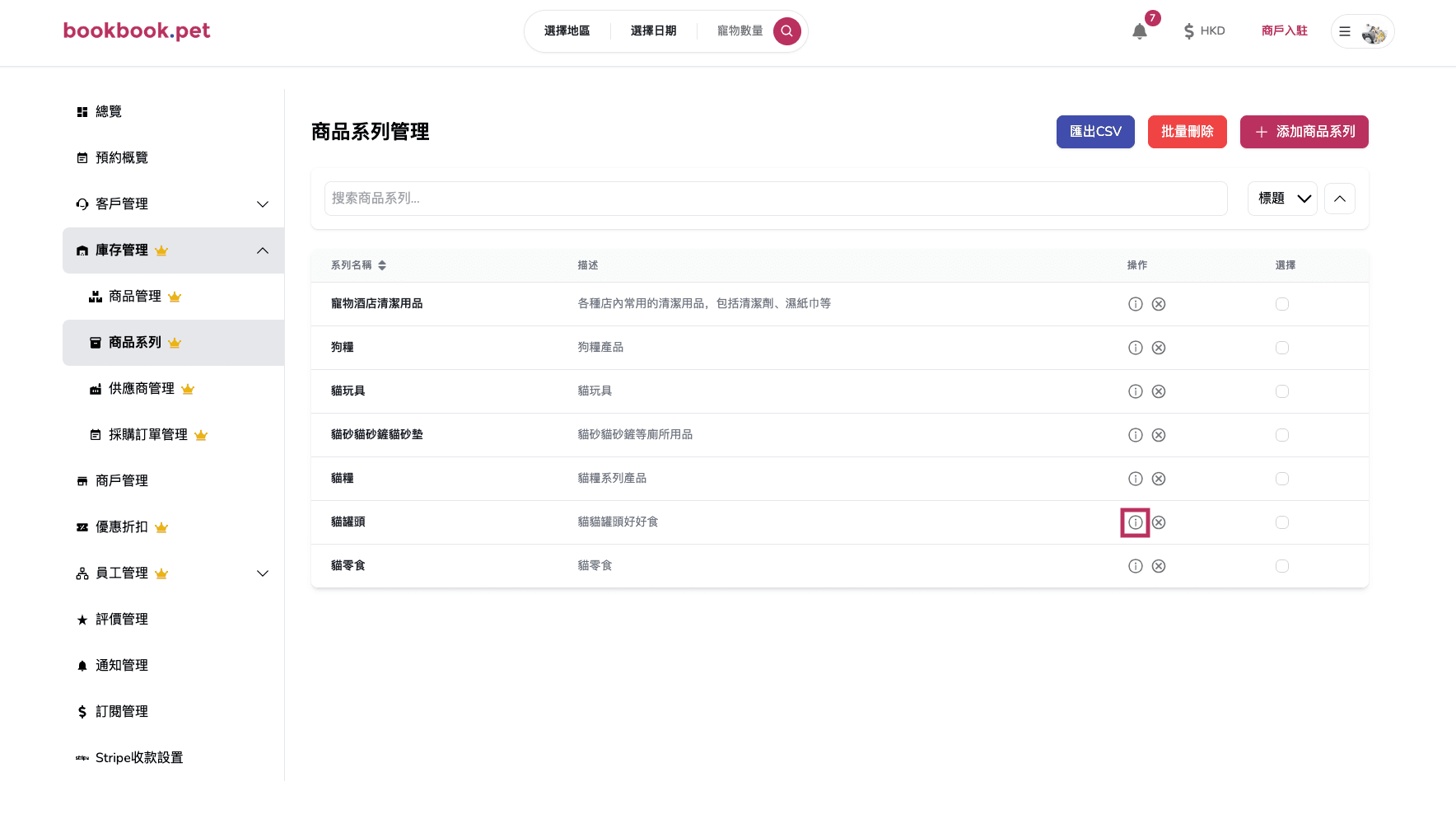The width and height of the screenshot is (1456, 819).
Task: Open 選擇日期 date picker
Action: 653,31
